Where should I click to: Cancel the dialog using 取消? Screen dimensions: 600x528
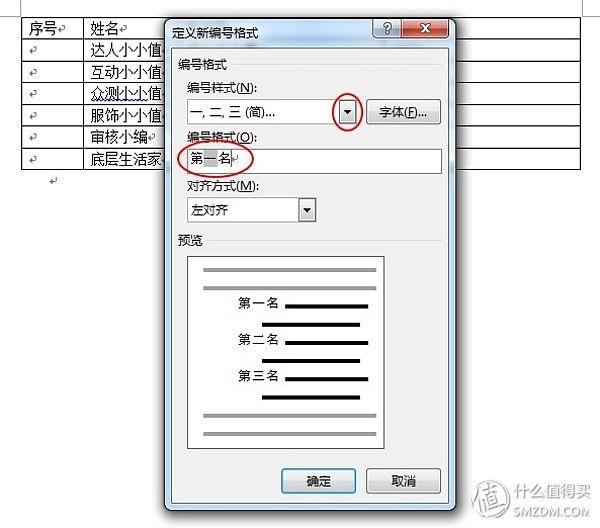point(403,481)
